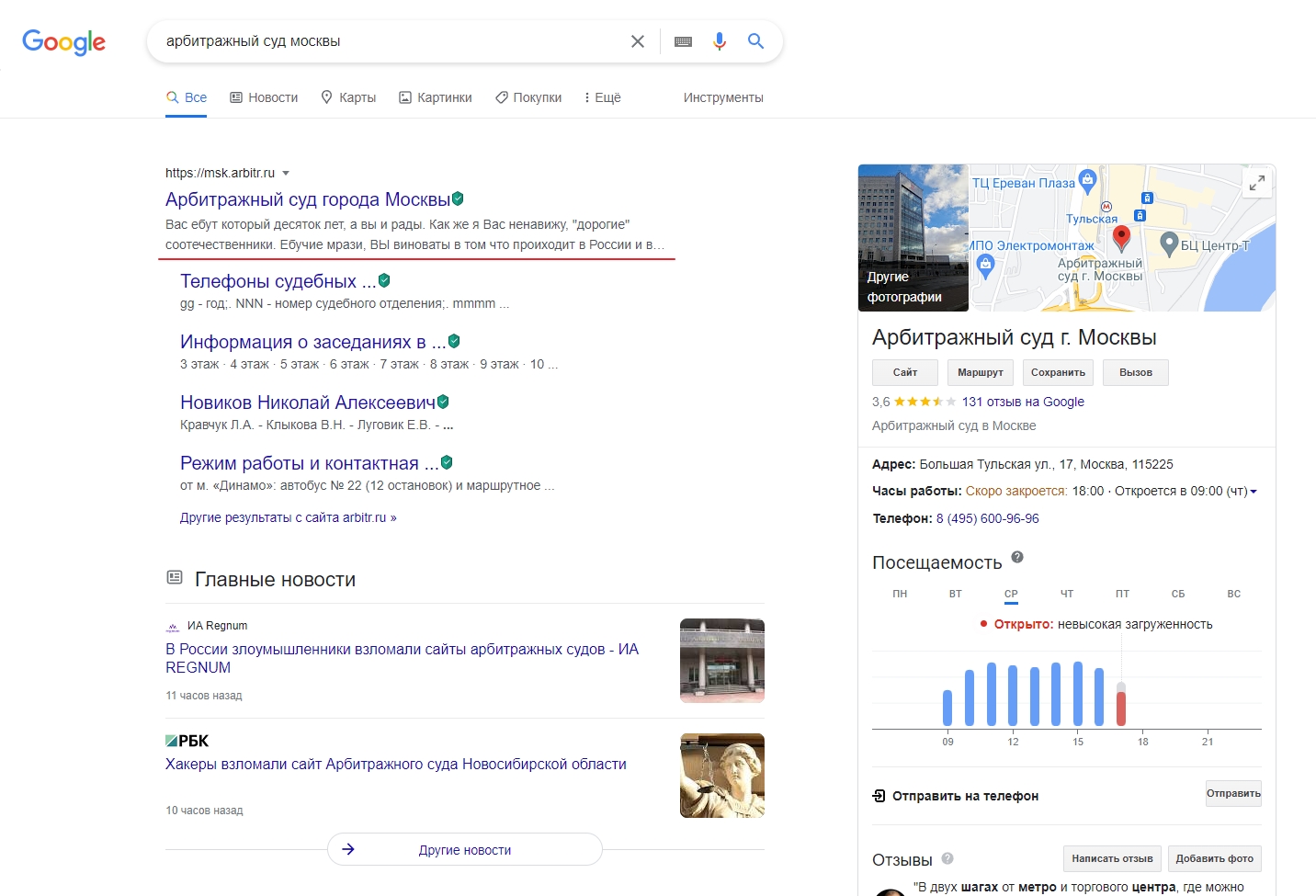Click the blue magnifier search icon

coord(755,41)
